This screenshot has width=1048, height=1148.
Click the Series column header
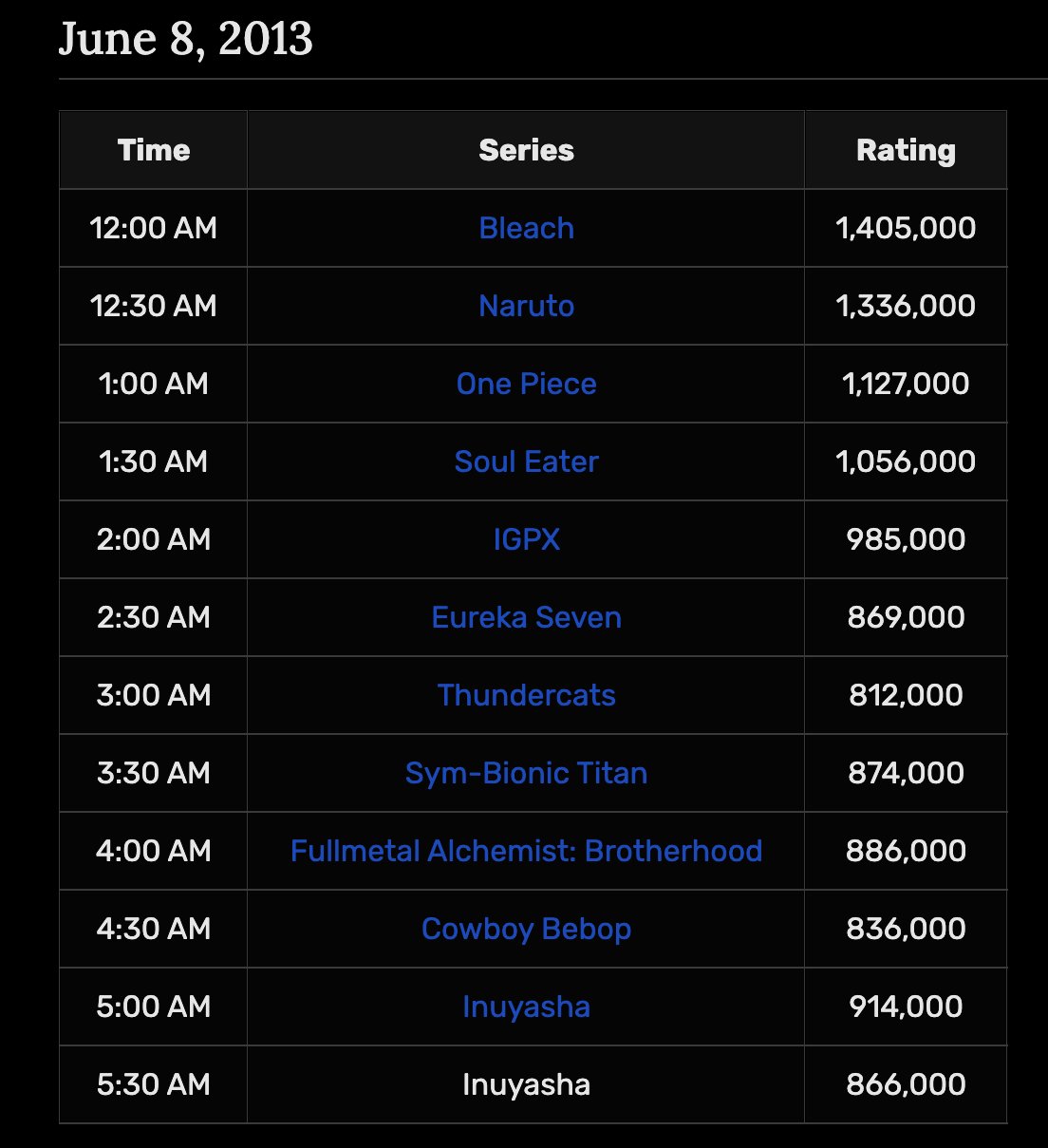526,150
